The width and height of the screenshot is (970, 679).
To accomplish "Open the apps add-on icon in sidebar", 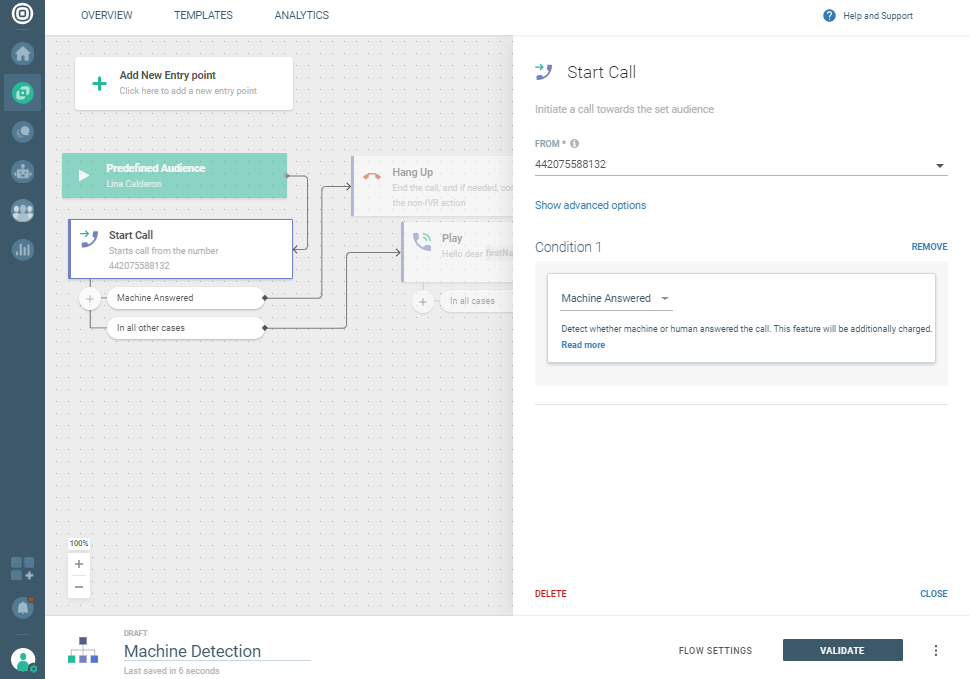I will pyautogui.click(x=22, y=569).
